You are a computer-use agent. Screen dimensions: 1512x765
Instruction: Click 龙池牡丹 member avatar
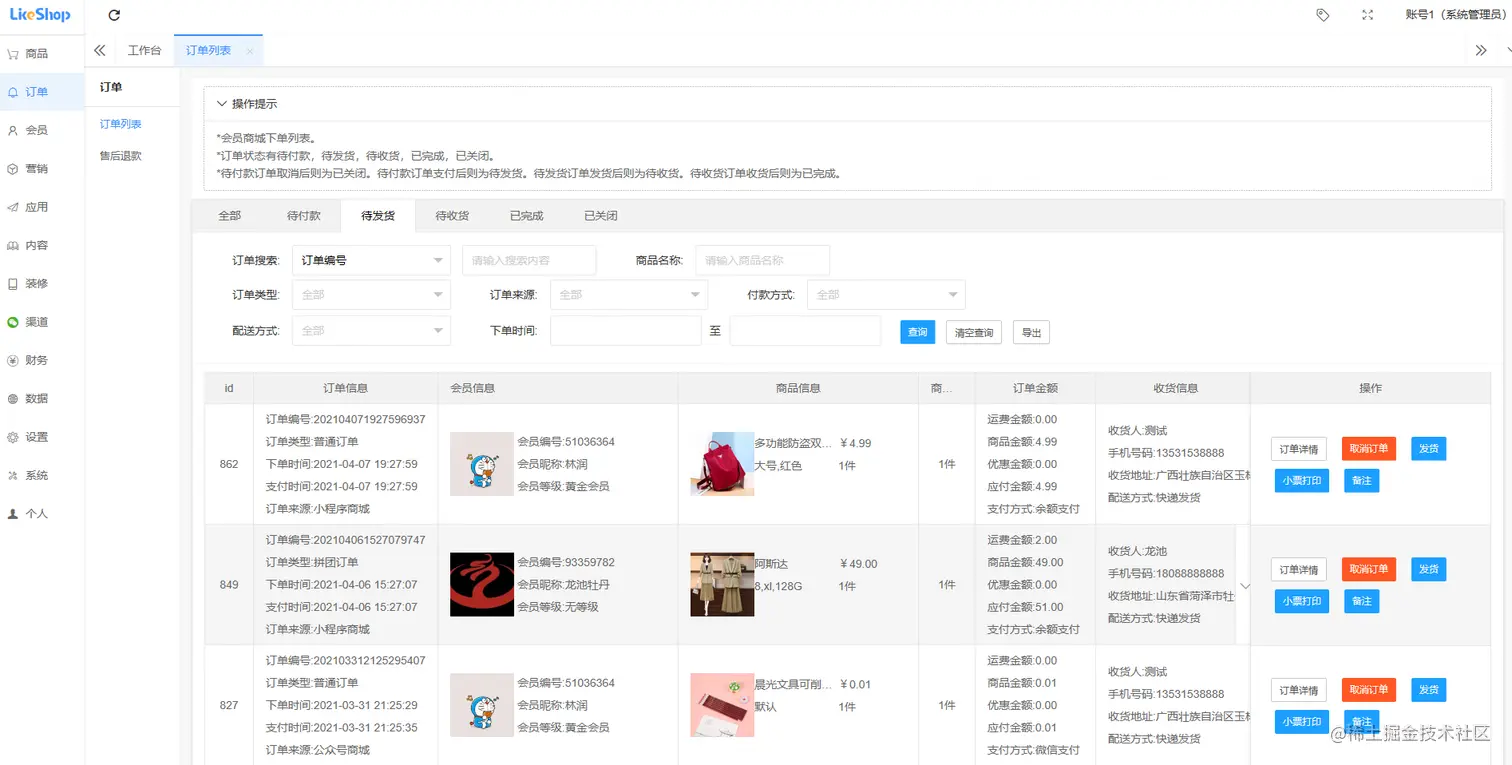click(482, 584)
